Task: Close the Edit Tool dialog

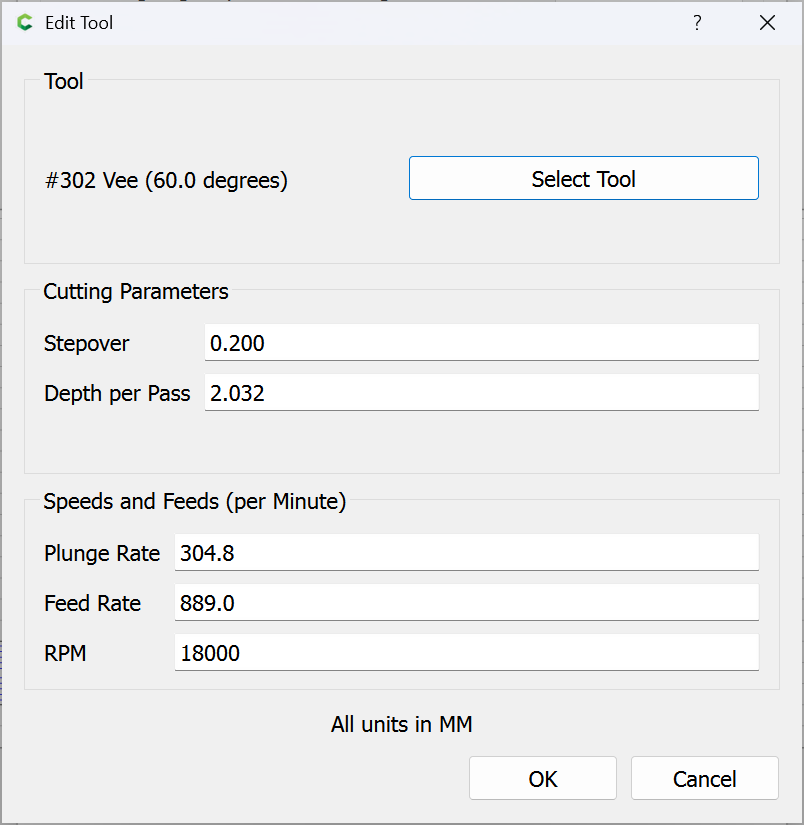Action: tap(767, 22)
